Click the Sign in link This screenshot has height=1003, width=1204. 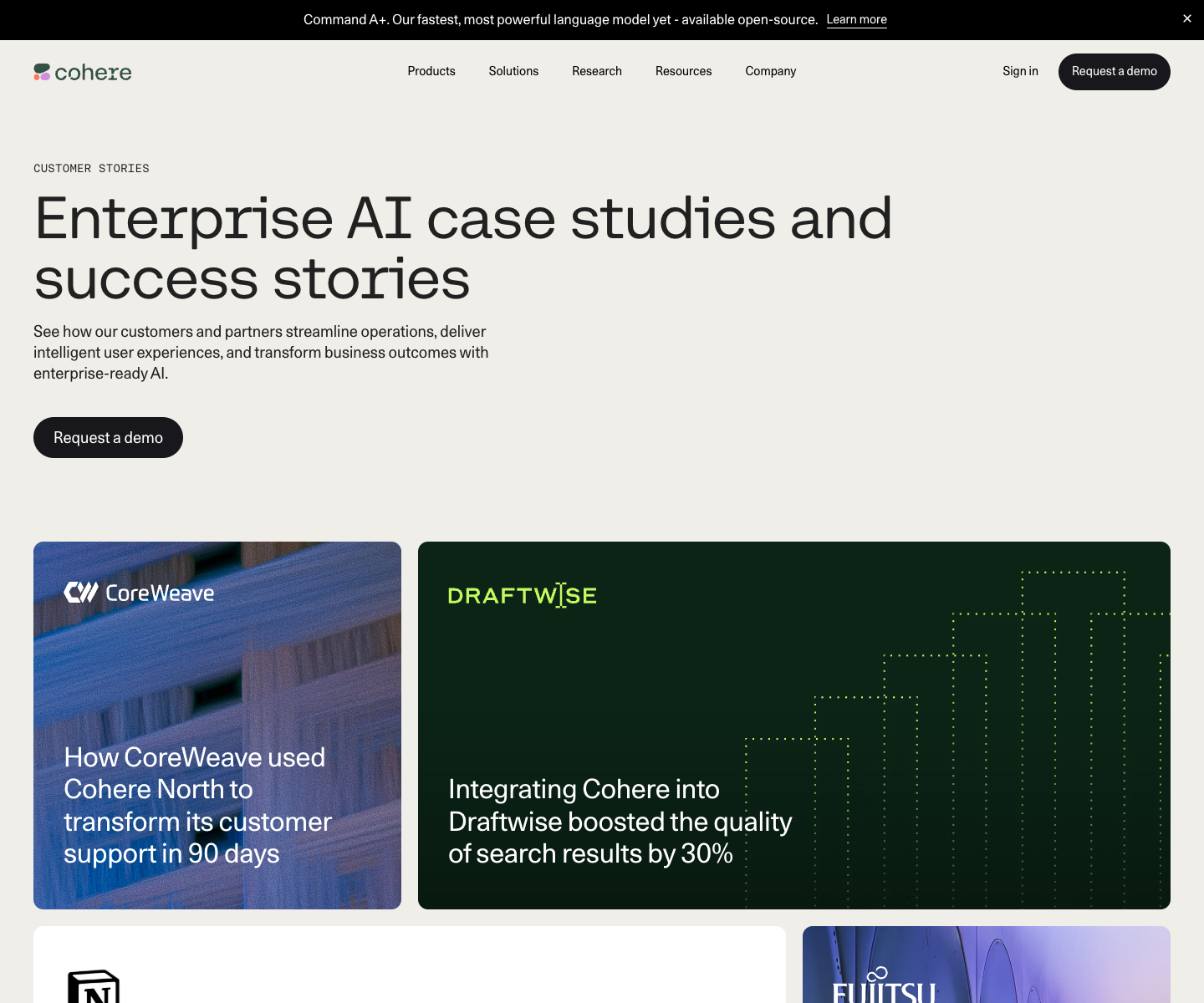tap(1020, 71)
